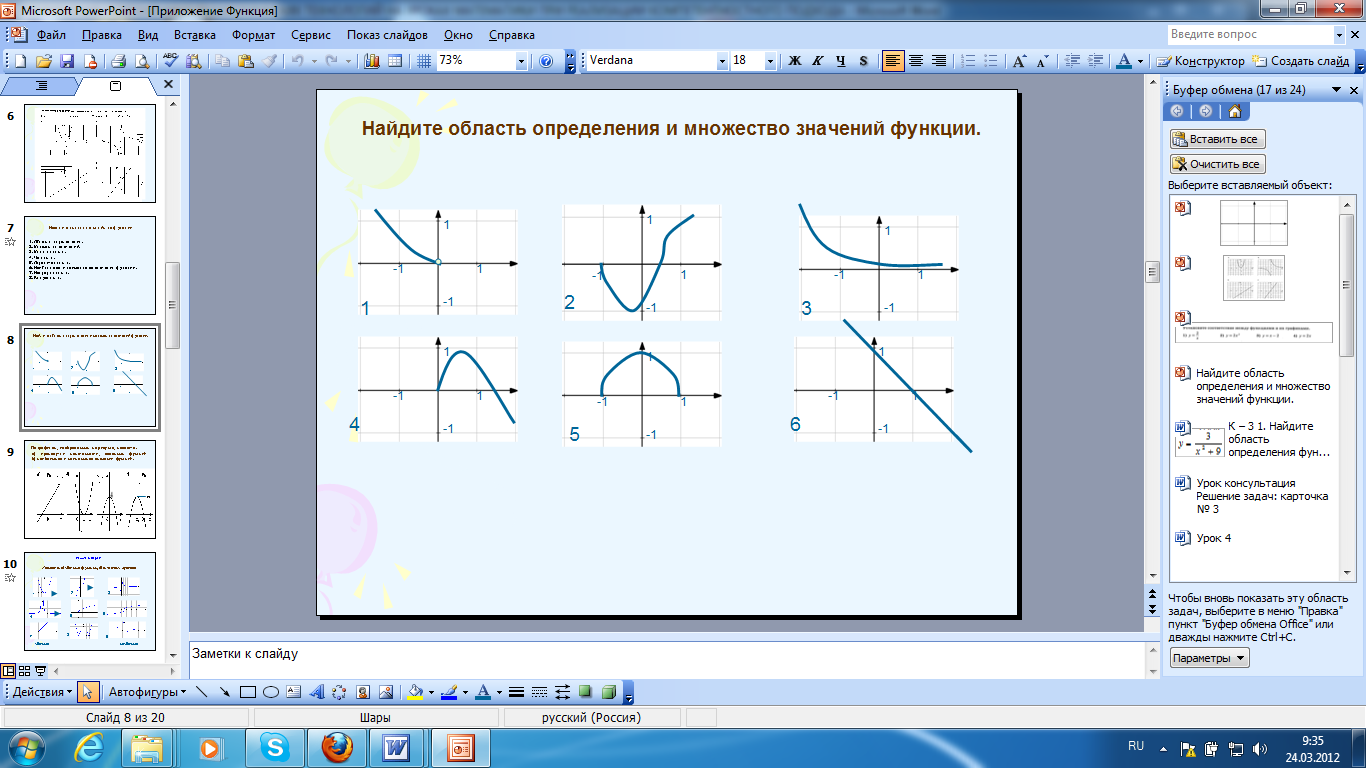Open the Файл menu
Viewport: 1366px width, 768px height.
tap(51, 35)
